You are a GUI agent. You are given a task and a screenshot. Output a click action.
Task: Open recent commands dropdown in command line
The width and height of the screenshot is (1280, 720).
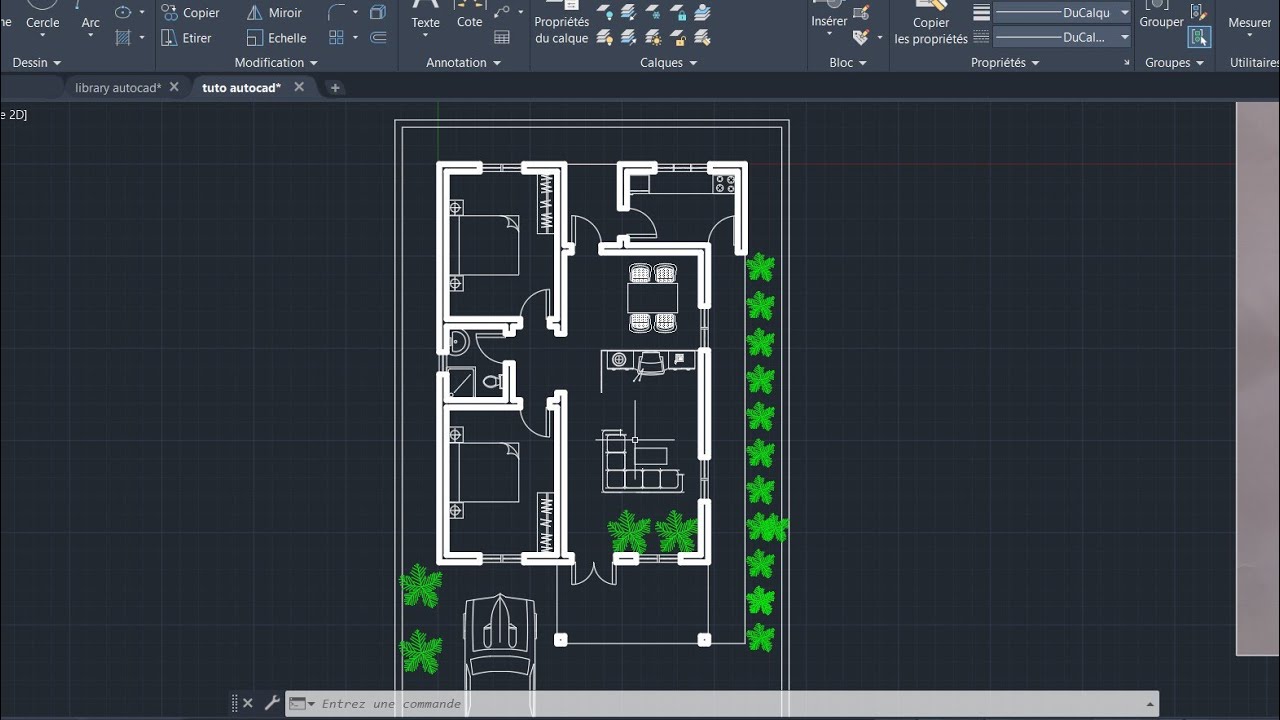(311, 704)
